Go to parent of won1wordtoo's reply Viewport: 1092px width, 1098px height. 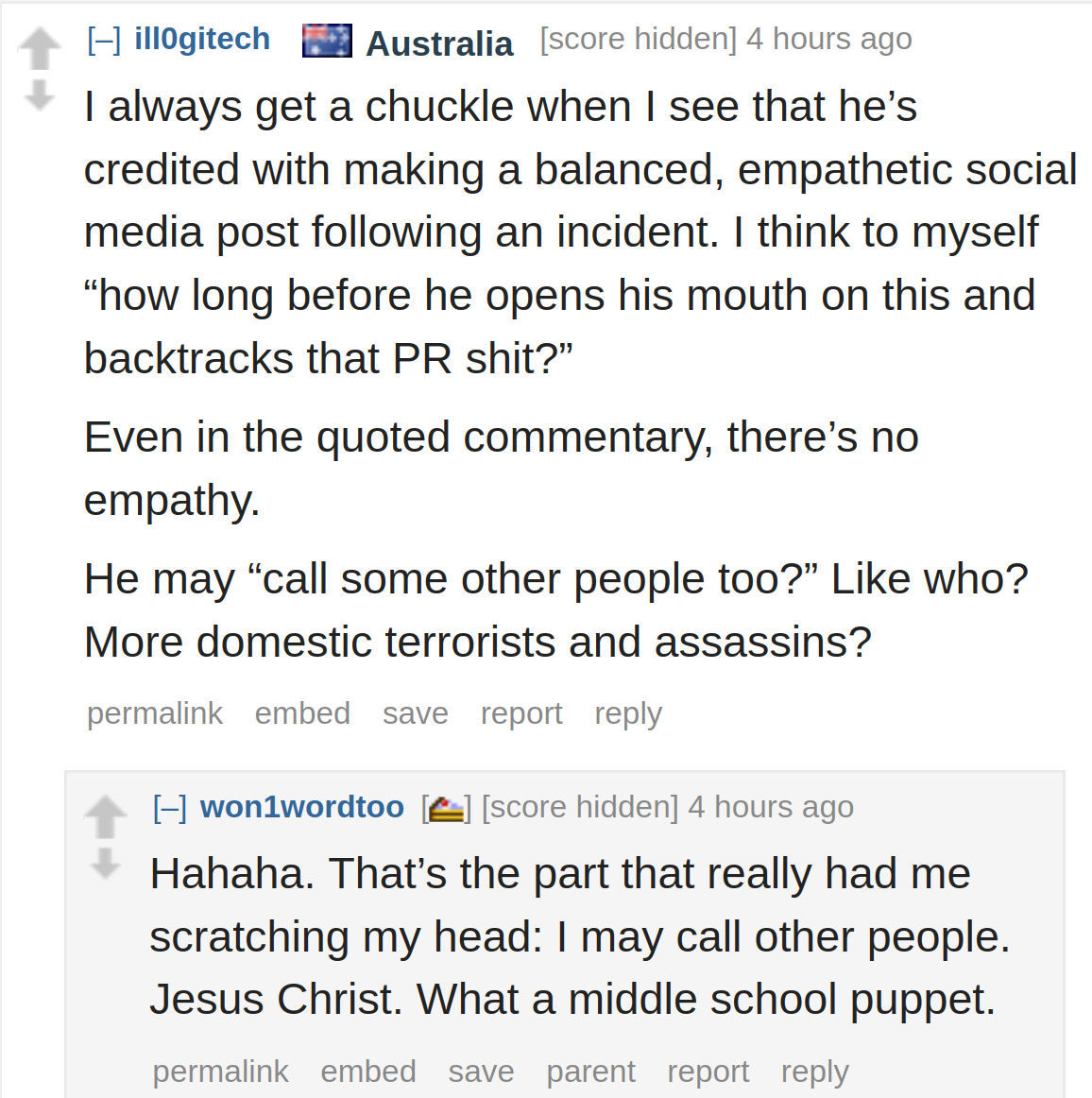pyautogui.click(x=590, y=1072)
